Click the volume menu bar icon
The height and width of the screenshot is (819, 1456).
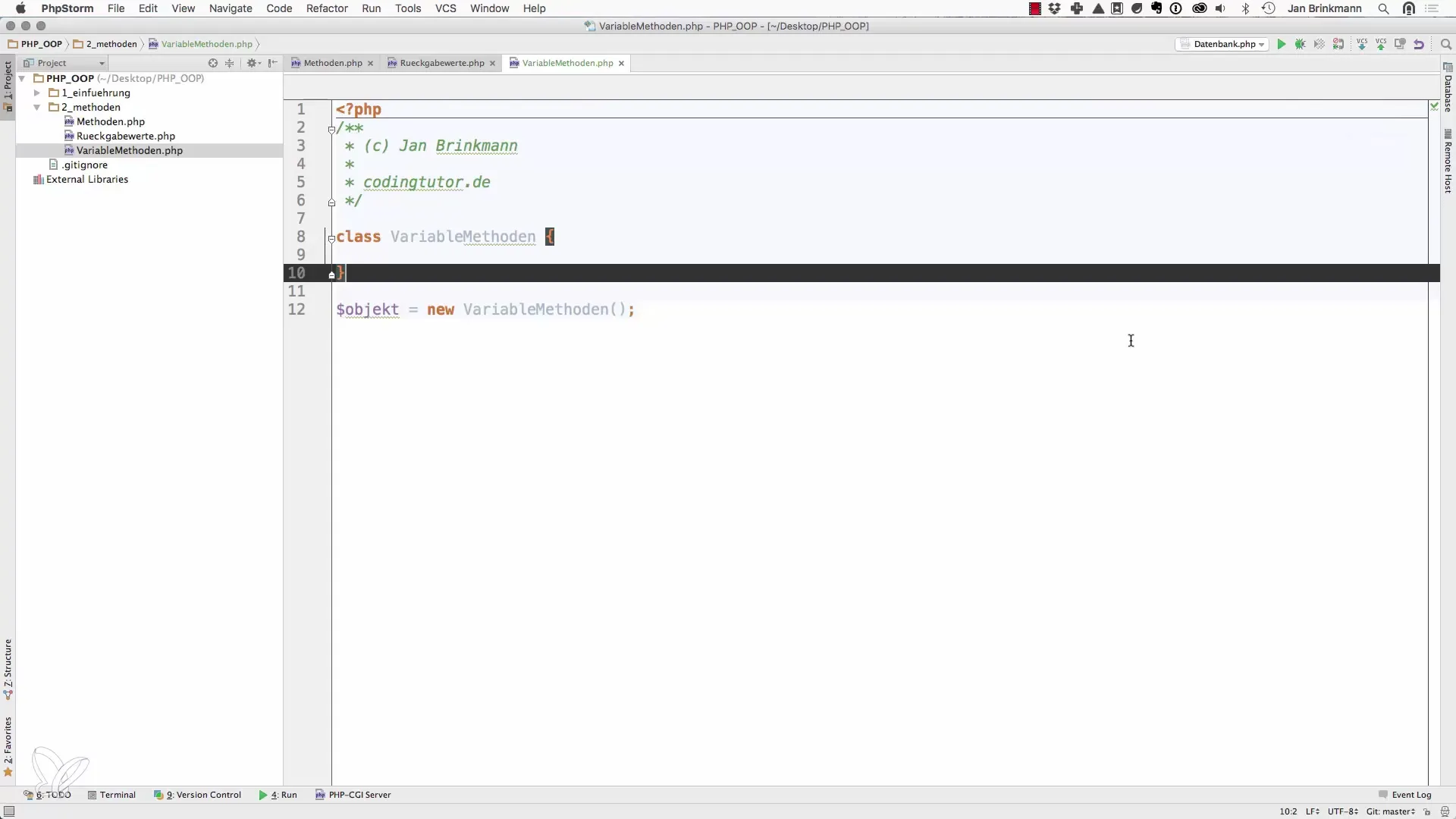(x=1220, y=8)
